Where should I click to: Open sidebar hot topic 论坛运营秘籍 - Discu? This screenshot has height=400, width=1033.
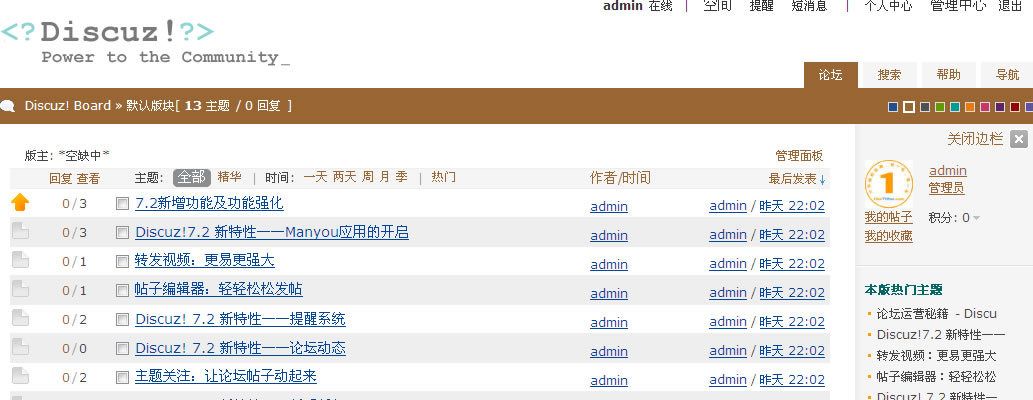[937, 314]
